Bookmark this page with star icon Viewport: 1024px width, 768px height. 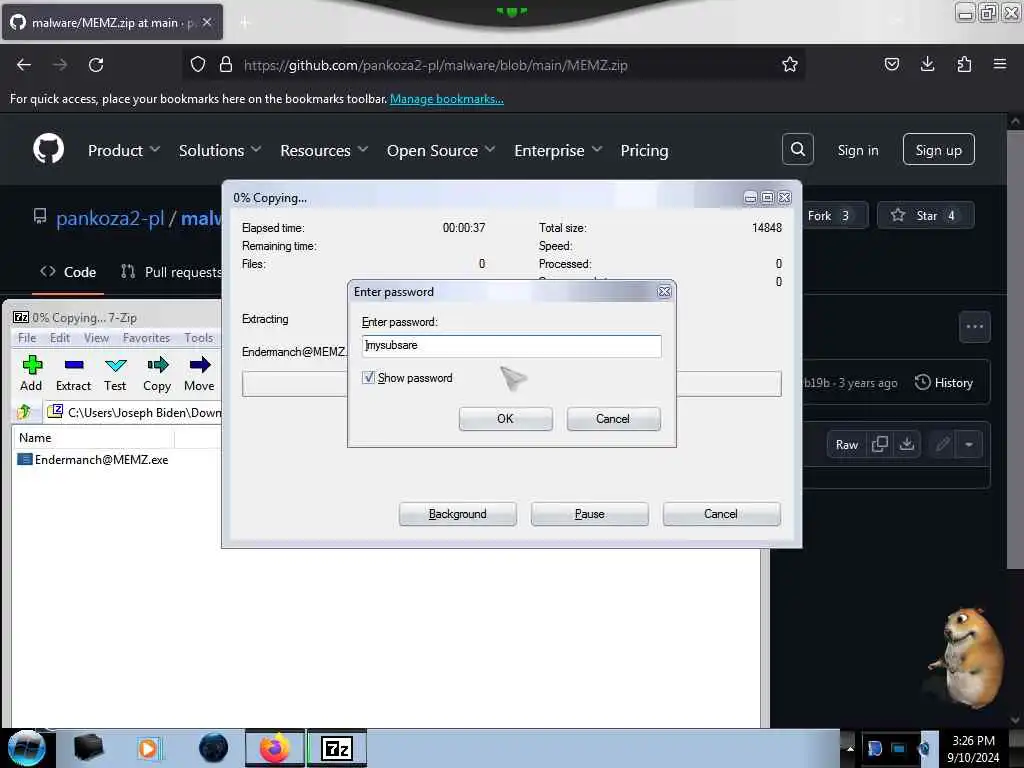coord(790,65)
